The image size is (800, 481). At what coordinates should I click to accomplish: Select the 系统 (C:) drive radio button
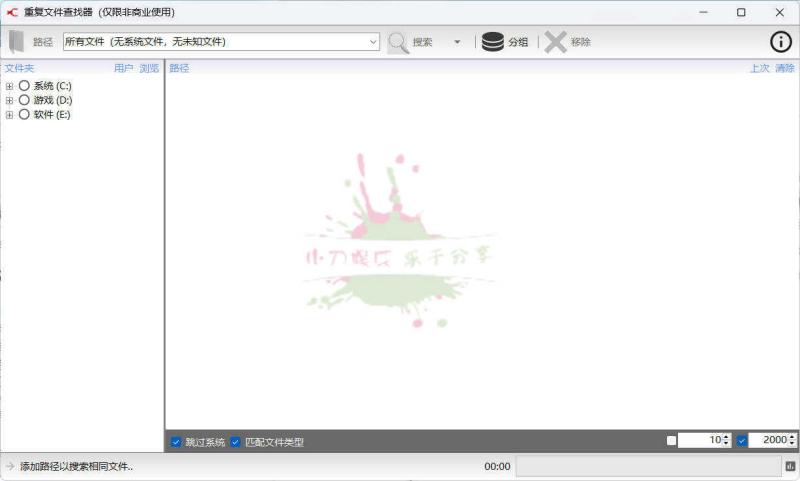(24, 86)
